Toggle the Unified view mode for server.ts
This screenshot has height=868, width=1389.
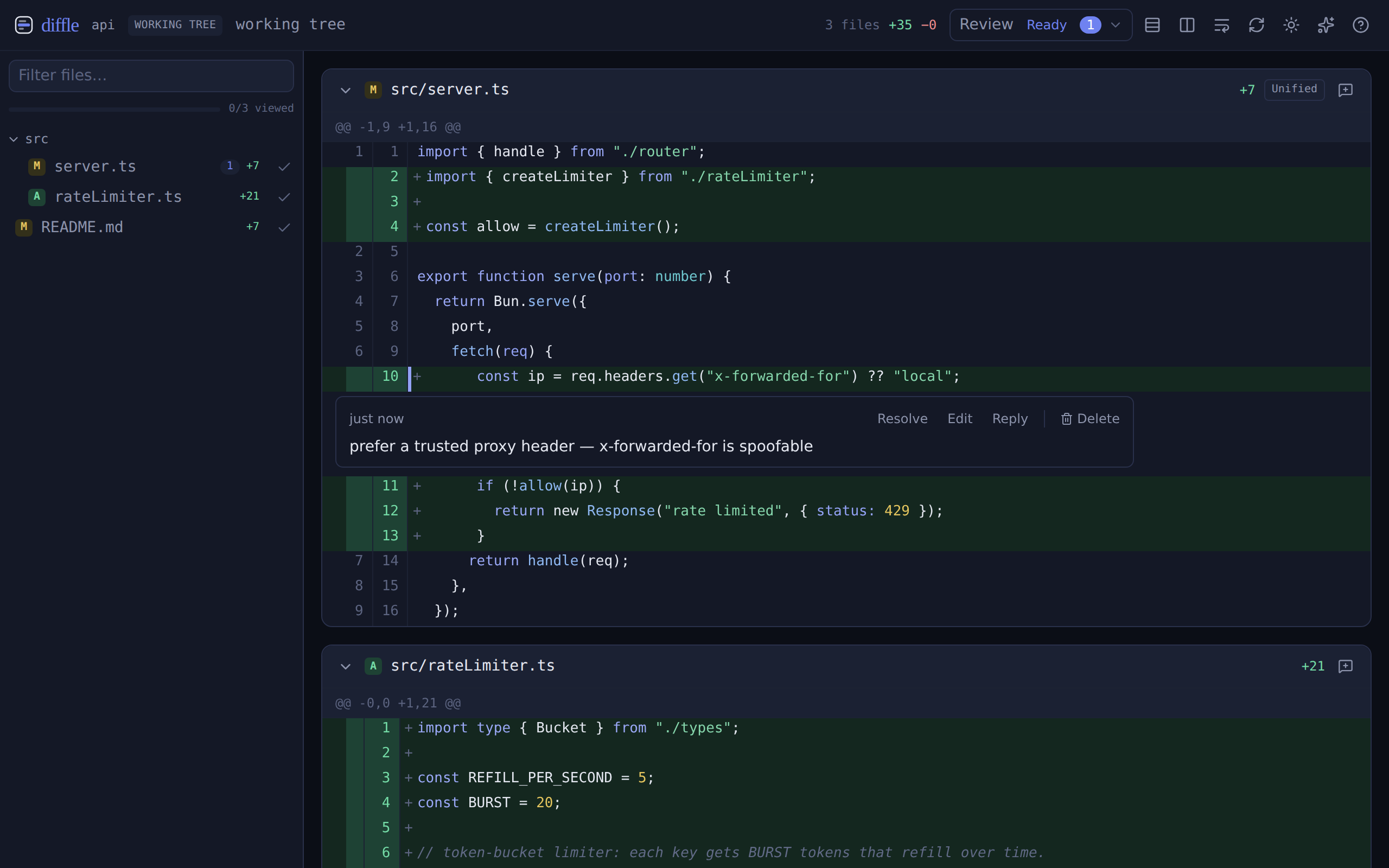1294,89
